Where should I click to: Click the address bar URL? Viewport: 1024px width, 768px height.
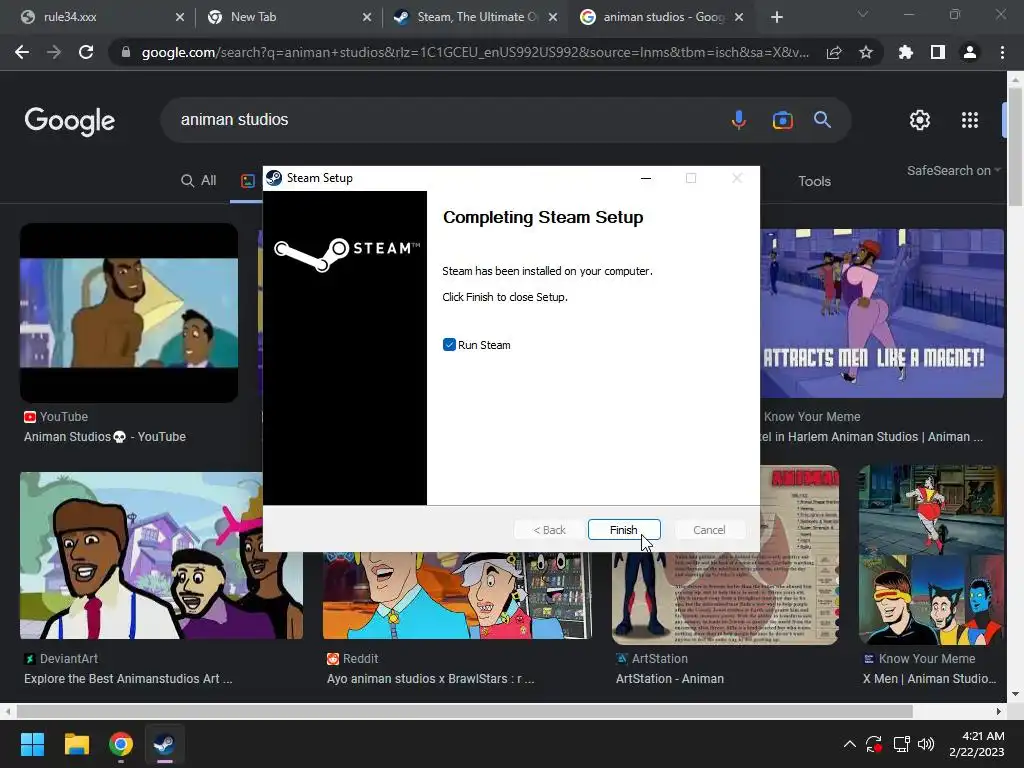(475, 52)
